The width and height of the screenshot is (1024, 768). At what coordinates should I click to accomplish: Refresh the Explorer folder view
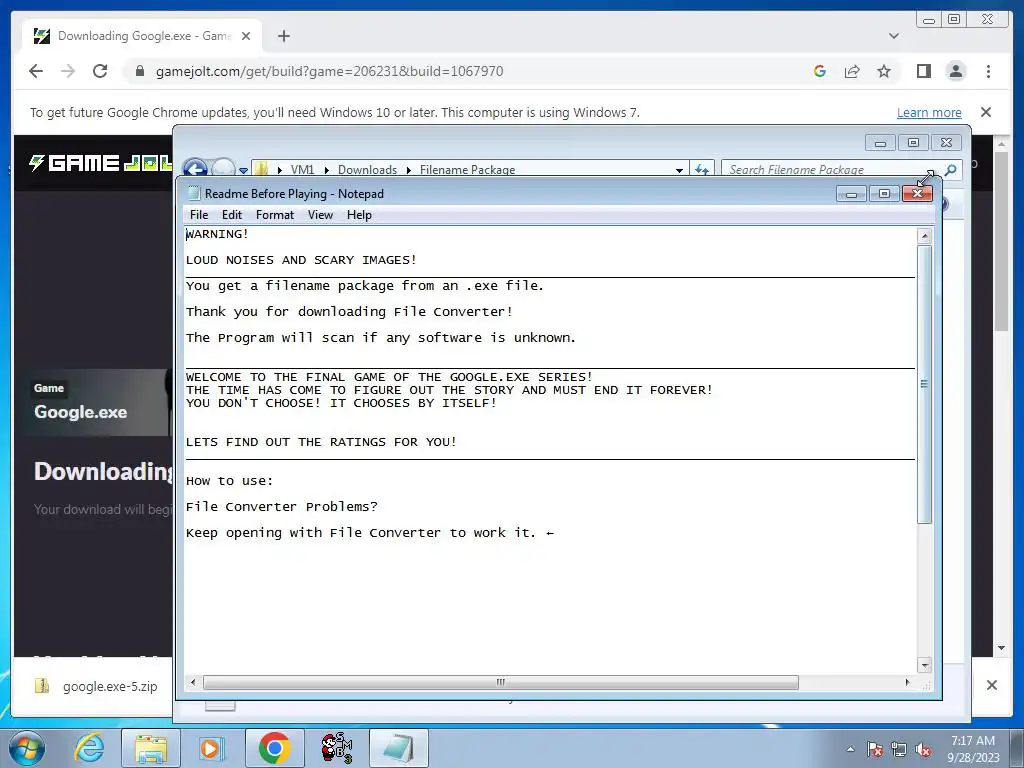pyautogui.click(x=702, y=170)
